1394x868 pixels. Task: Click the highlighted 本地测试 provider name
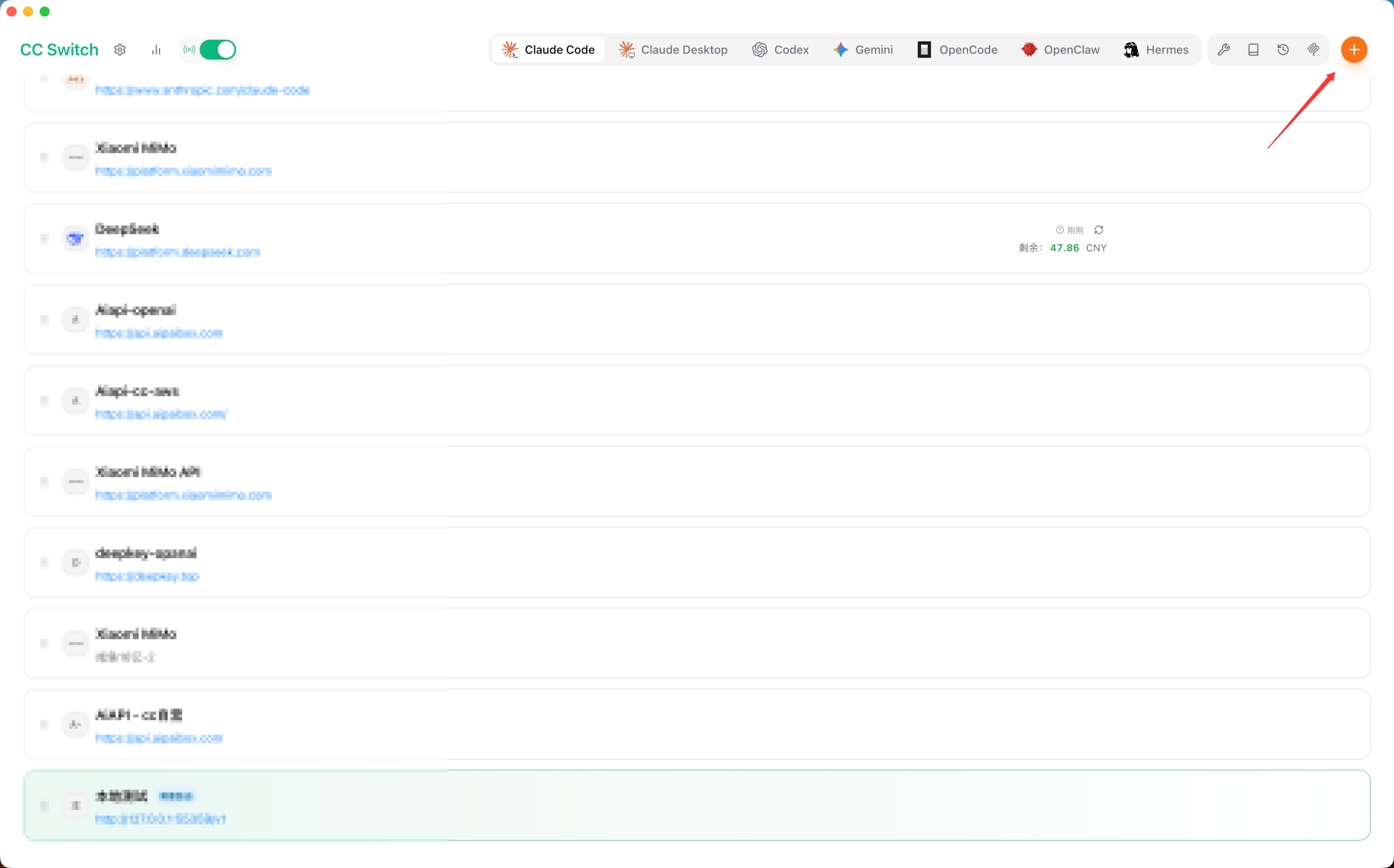[122, 796]
